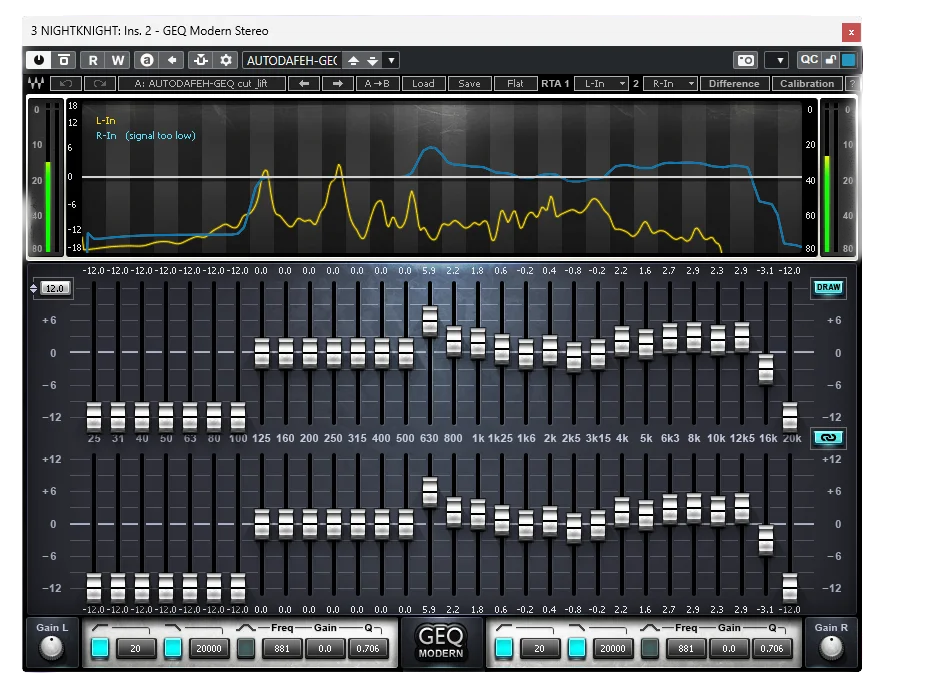Open dropdown next to camera icon
This screenshot has width=944, height=691.
[x=780, y=60]
